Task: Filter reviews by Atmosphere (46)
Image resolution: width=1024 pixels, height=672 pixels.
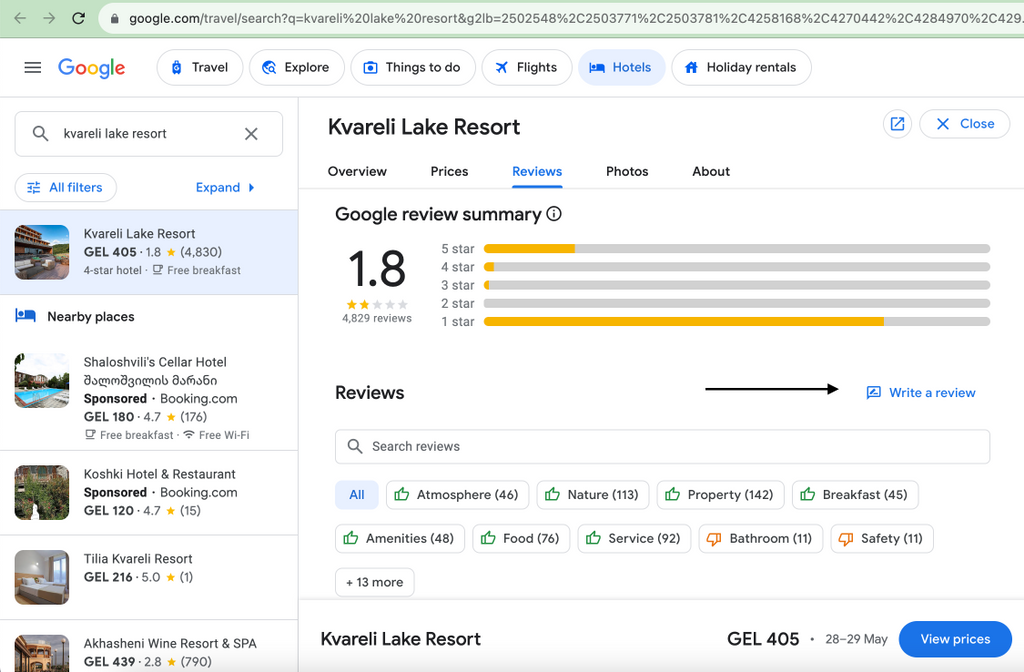Action: pyautogui.click(x=456, y=494)
